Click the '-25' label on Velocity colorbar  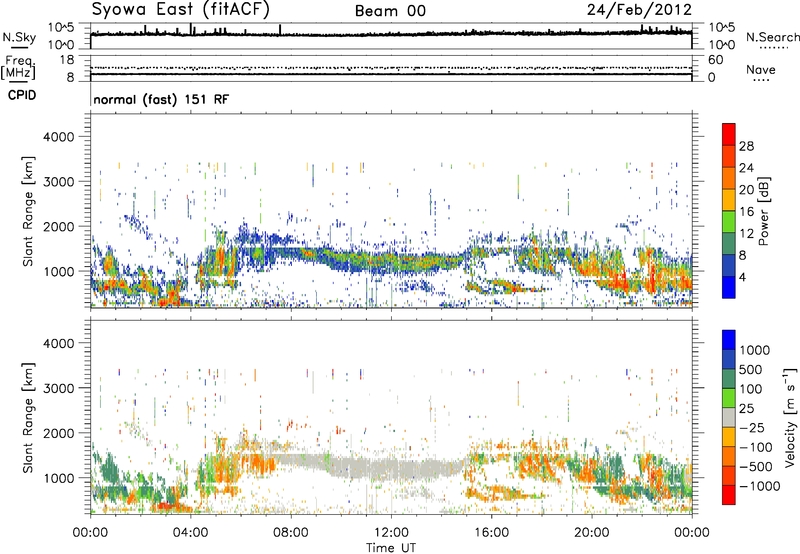[752, 428]
